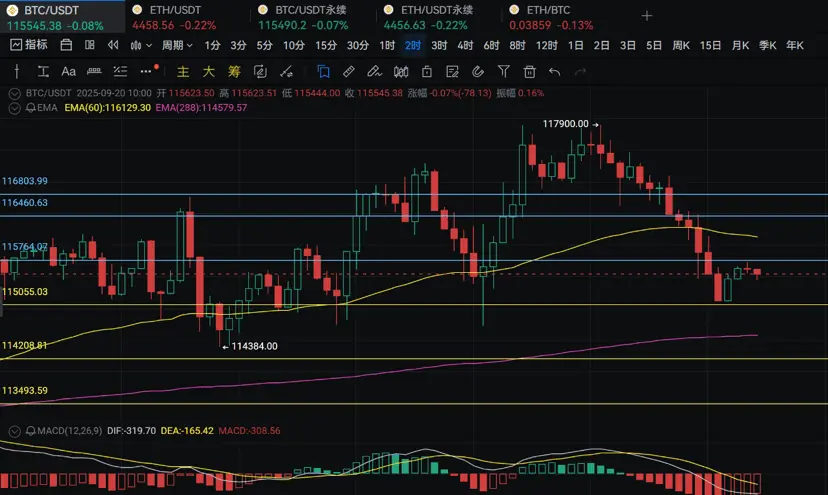Select the pen freehand draw tool
828x495 pixels.
coord(374,71)
